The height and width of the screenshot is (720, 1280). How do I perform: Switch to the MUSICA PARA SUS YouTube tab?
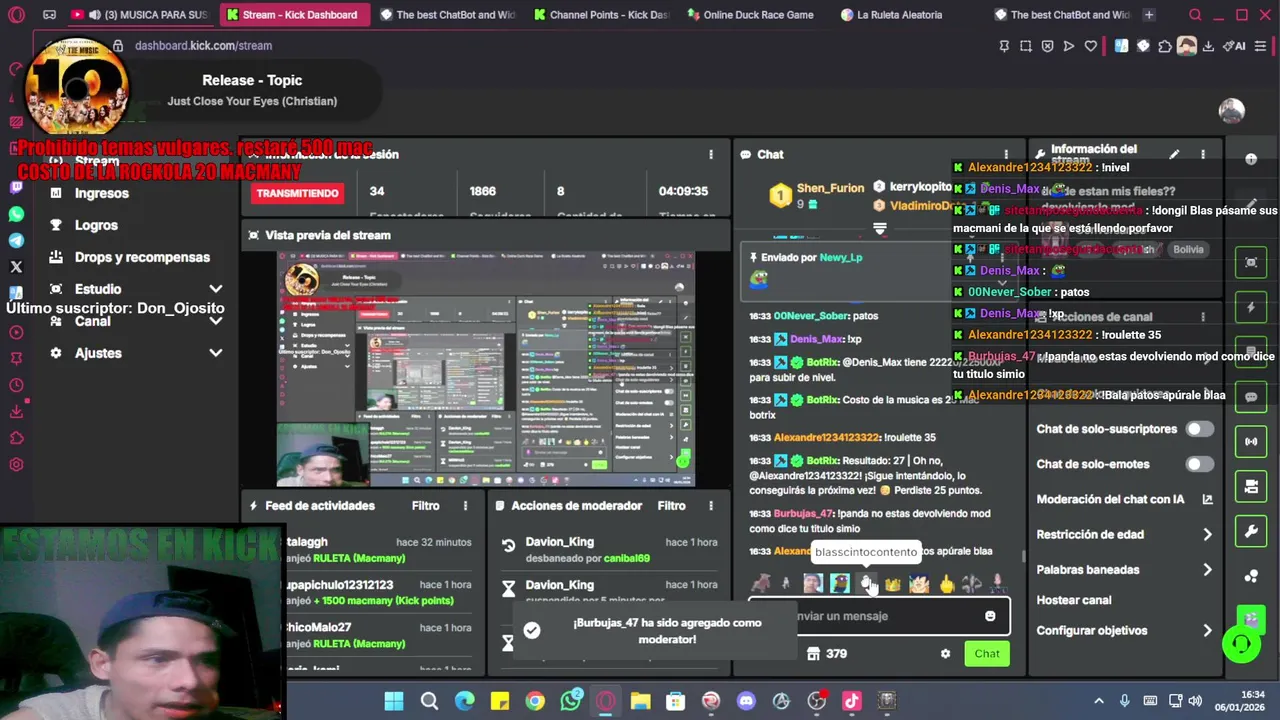tap(138, 15)
